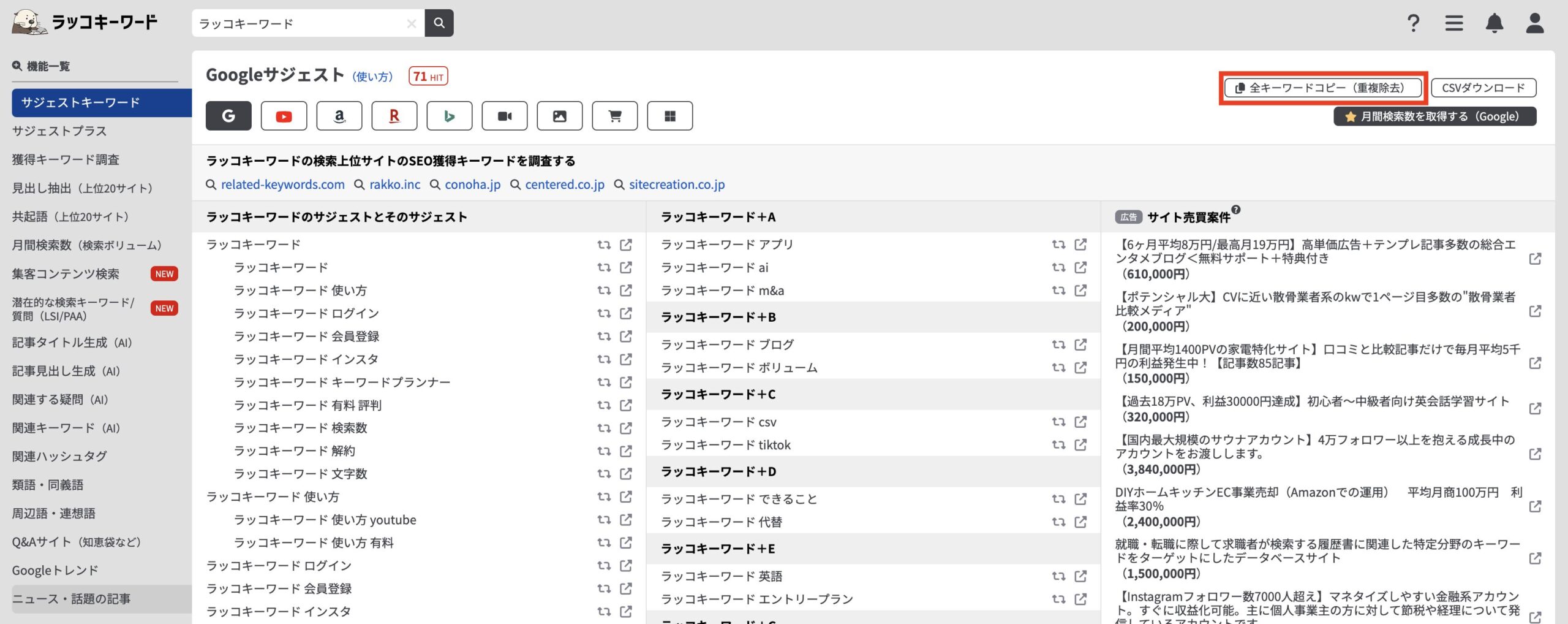
Task: Open external link for ラッコキーワード ai
Action: point(1081,267)
